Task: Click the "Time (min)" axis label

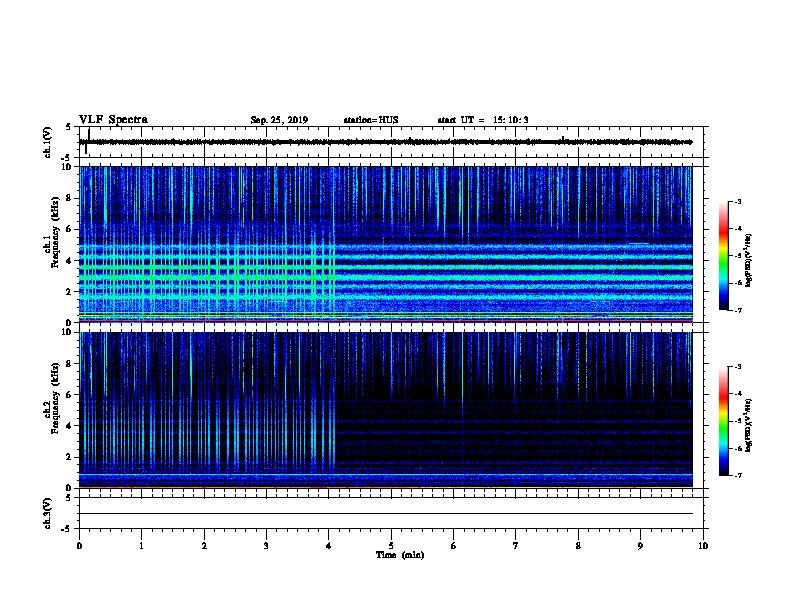Action: coord(400,555)
